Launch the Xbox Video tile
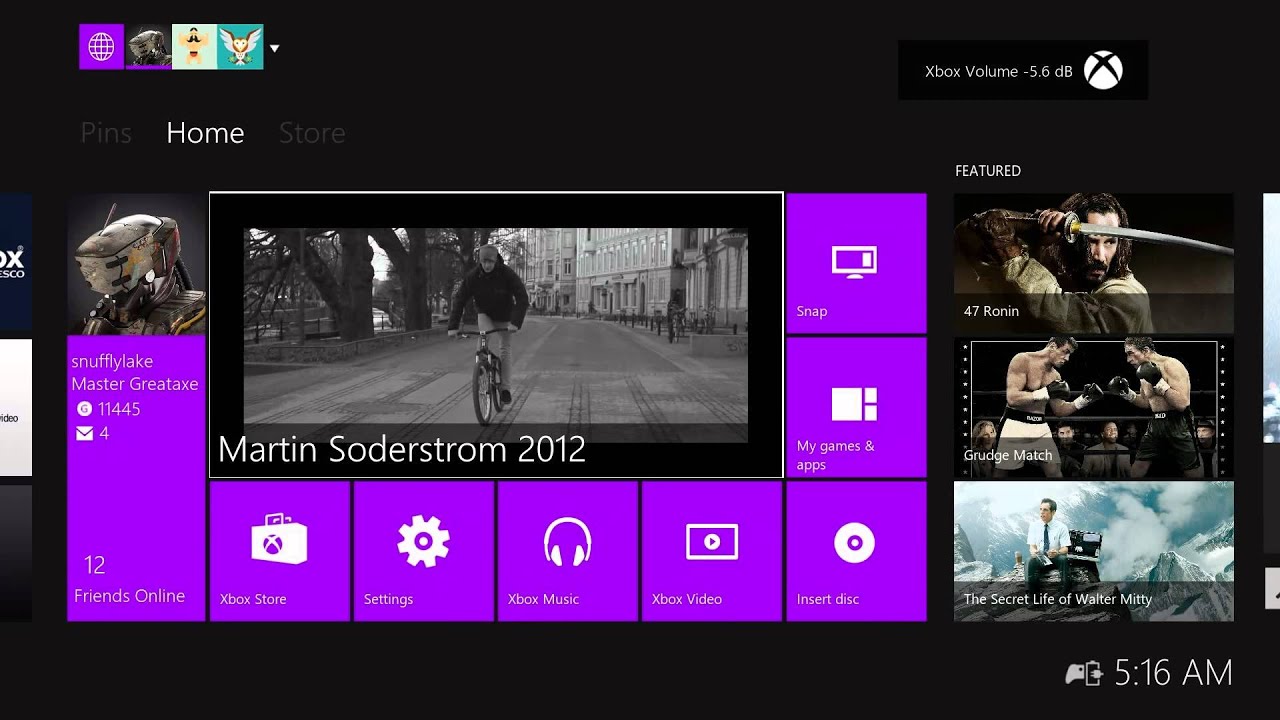 click(x=711, y=551)
